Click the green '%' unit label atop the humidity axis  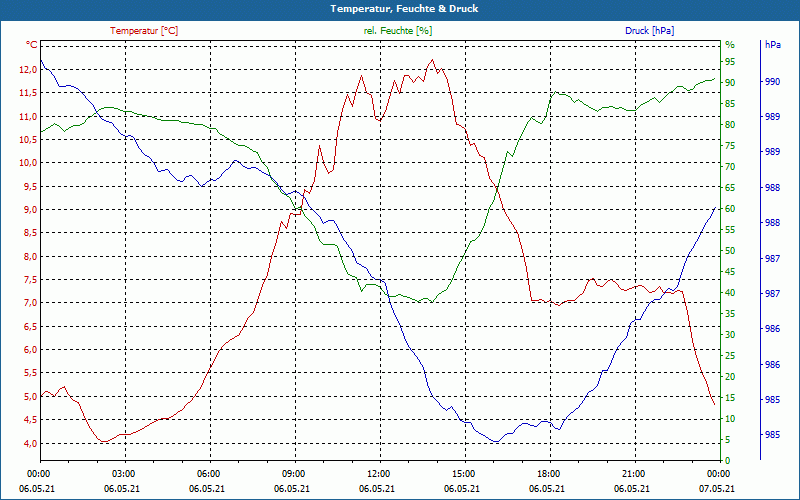tap(730, 45)
